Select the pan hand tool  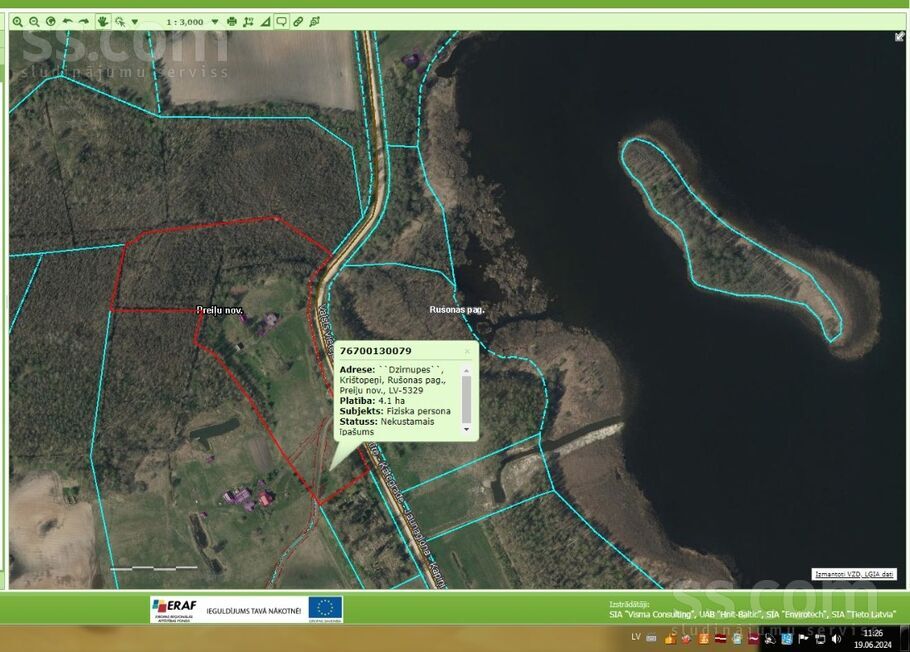(103, 21)
